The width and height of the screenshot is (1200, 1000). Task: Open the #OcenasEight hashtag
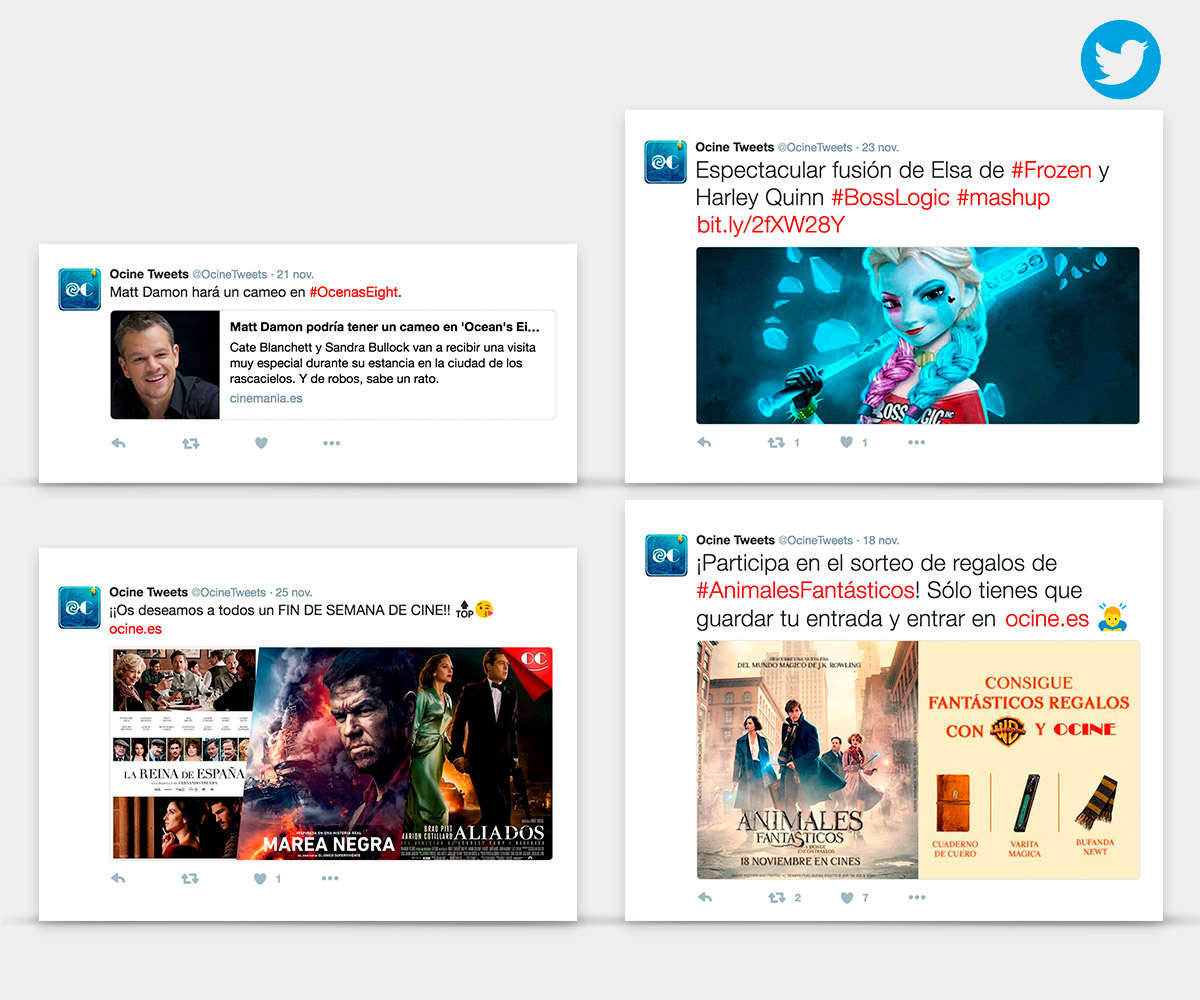354,292
